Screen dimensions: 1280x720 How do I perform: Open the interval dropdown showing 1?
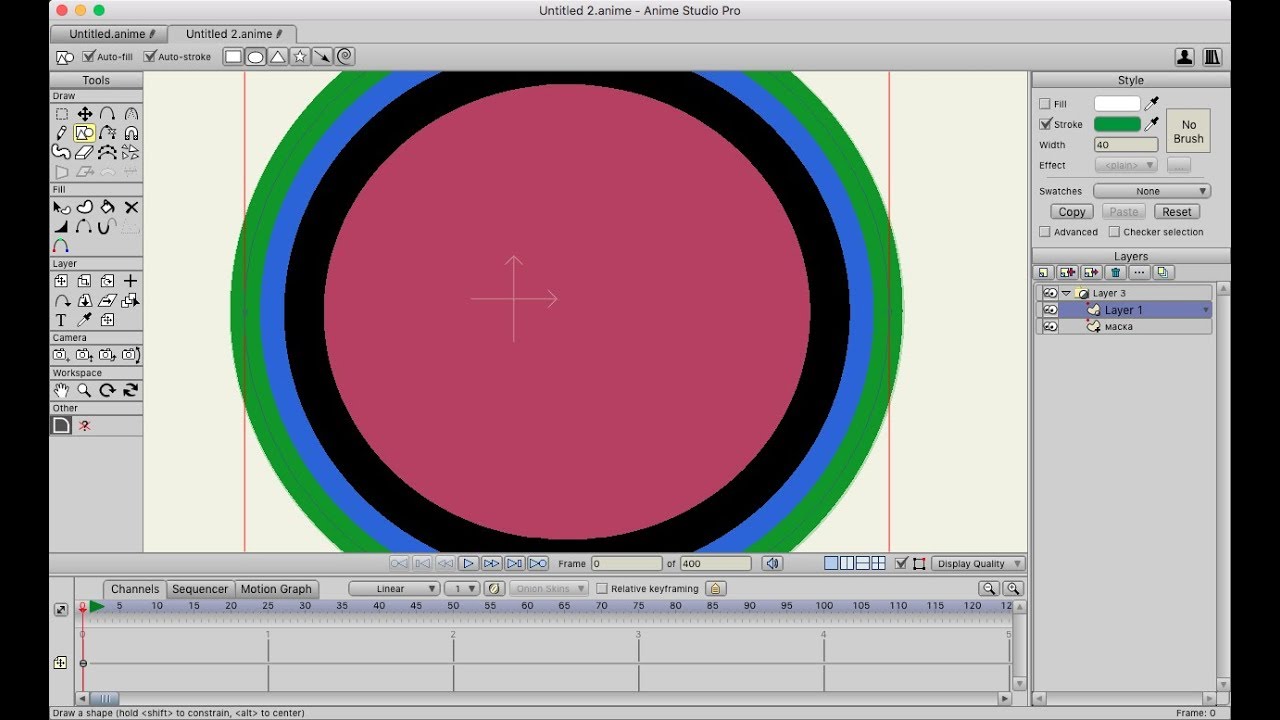tap(462, 589)
